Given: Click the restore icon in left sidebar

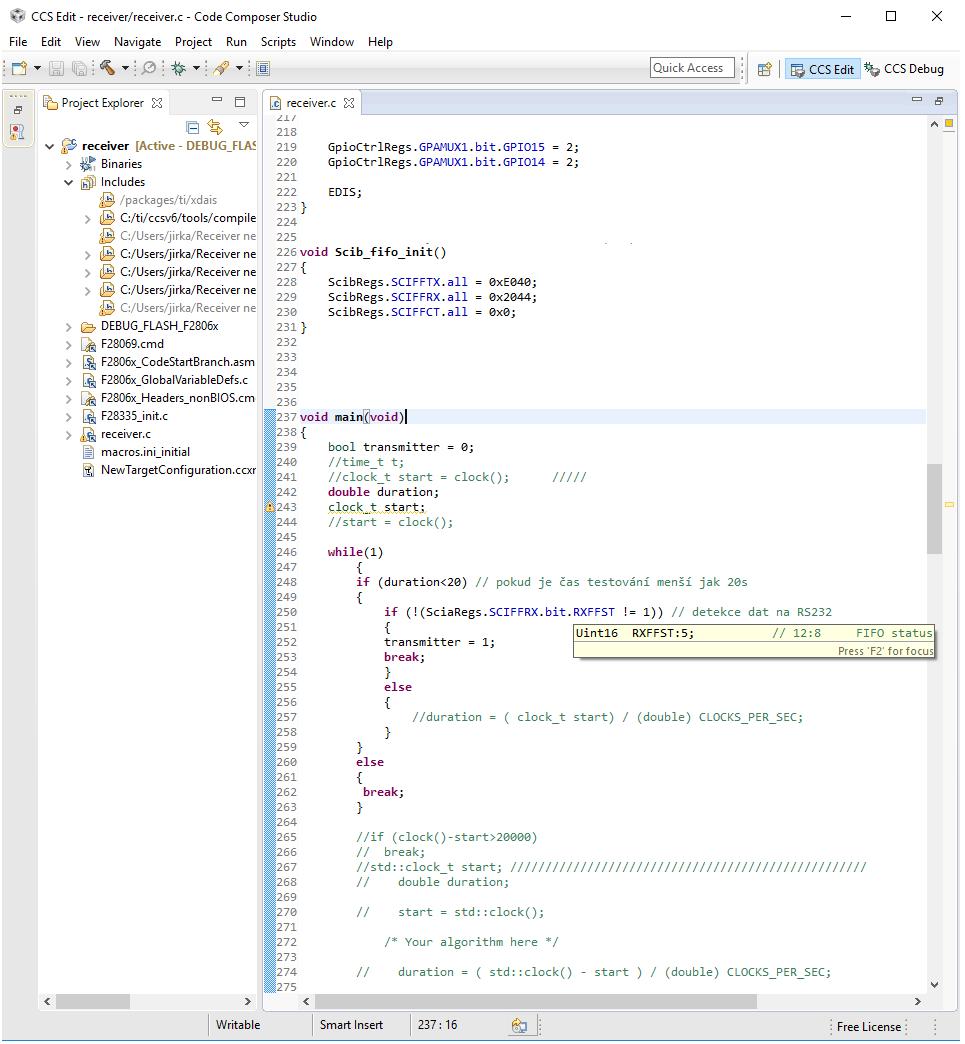Looking at the screenshot, I should coord(18,110).
